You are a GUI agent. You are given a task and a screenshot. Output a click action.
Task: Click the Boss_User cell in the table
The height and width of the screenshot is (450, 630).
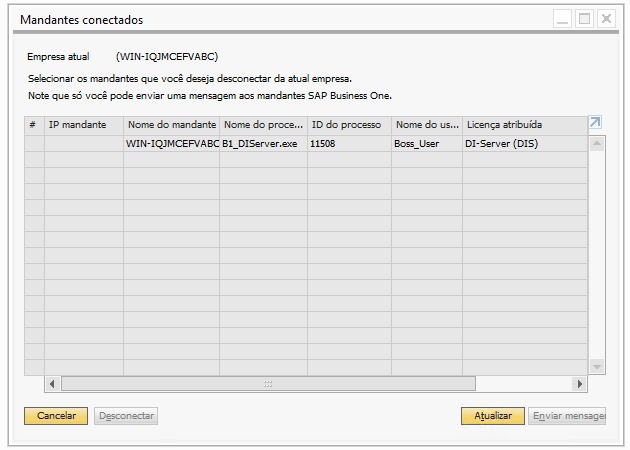click(426, 143)
